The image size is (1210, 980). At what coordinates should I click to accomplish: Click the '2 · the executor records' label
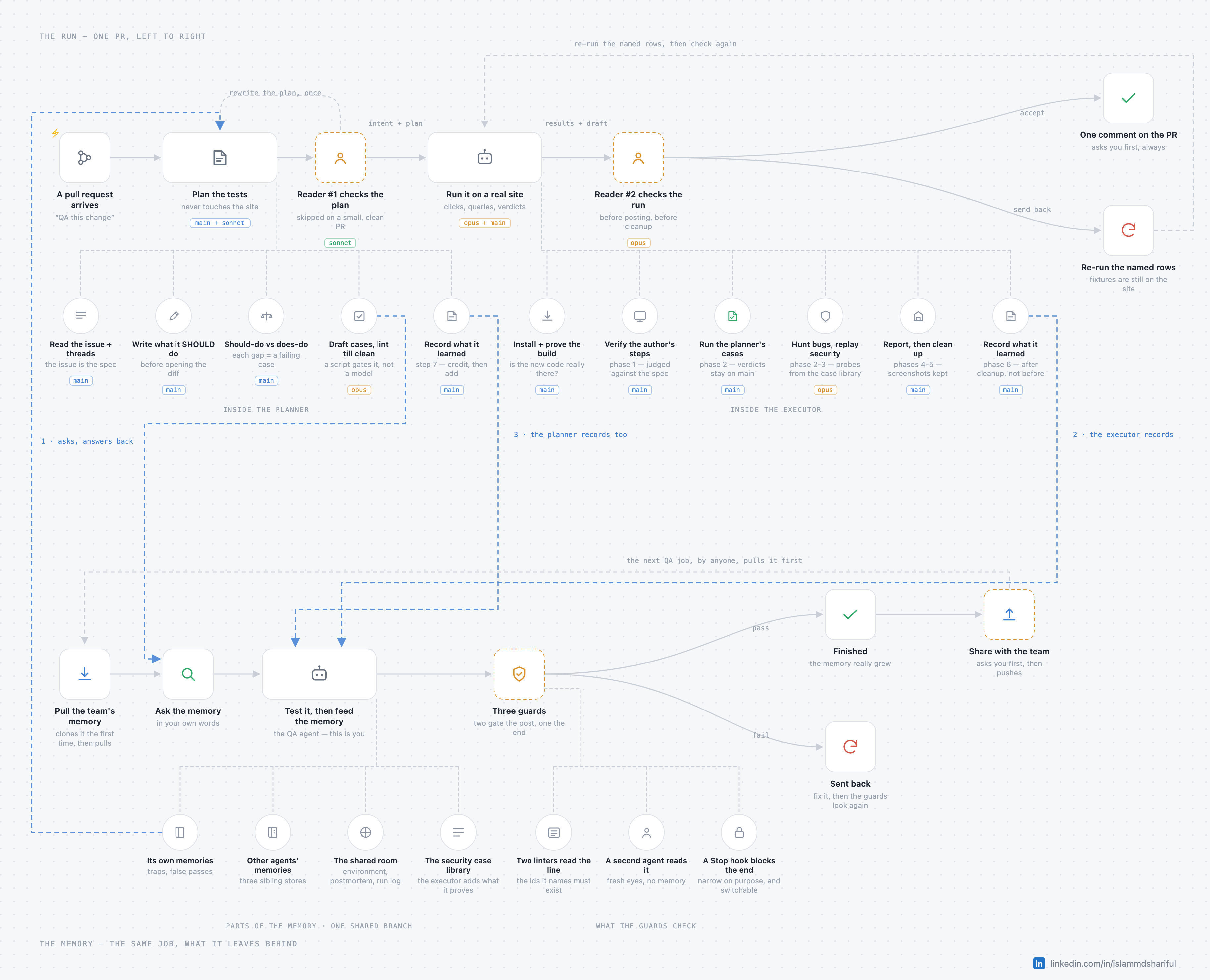coord(1123,435)
